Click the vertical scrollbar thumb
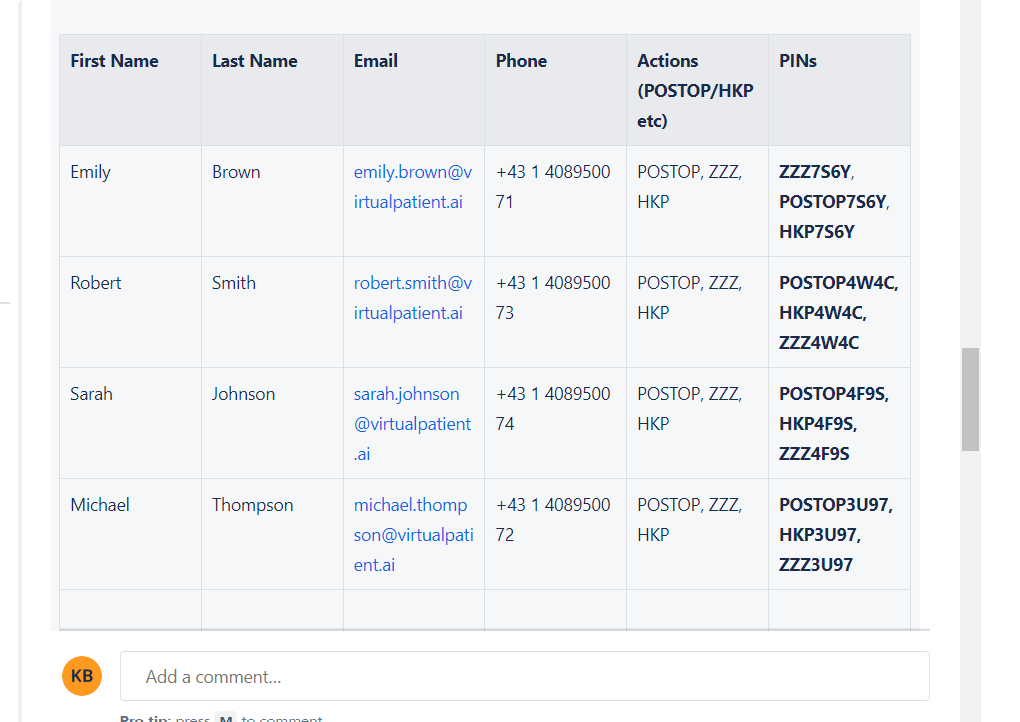Screen dimensions: 1020x722 [x=969, y=399]
